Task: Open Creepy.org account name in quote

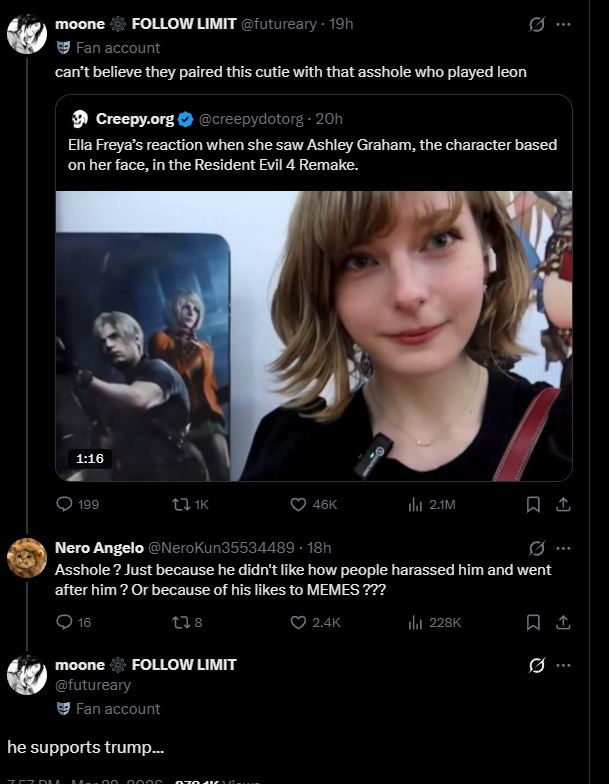Action: click(x=135, y=119)
